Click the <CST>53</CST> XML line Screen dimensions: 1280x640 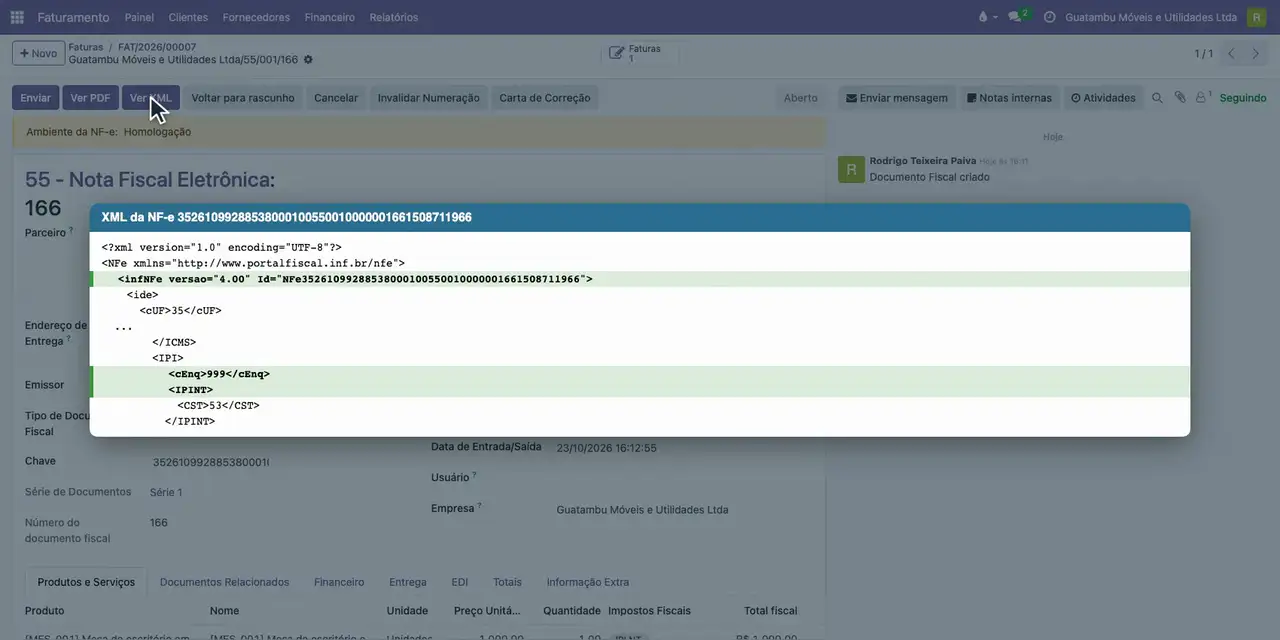pos(218,406)
